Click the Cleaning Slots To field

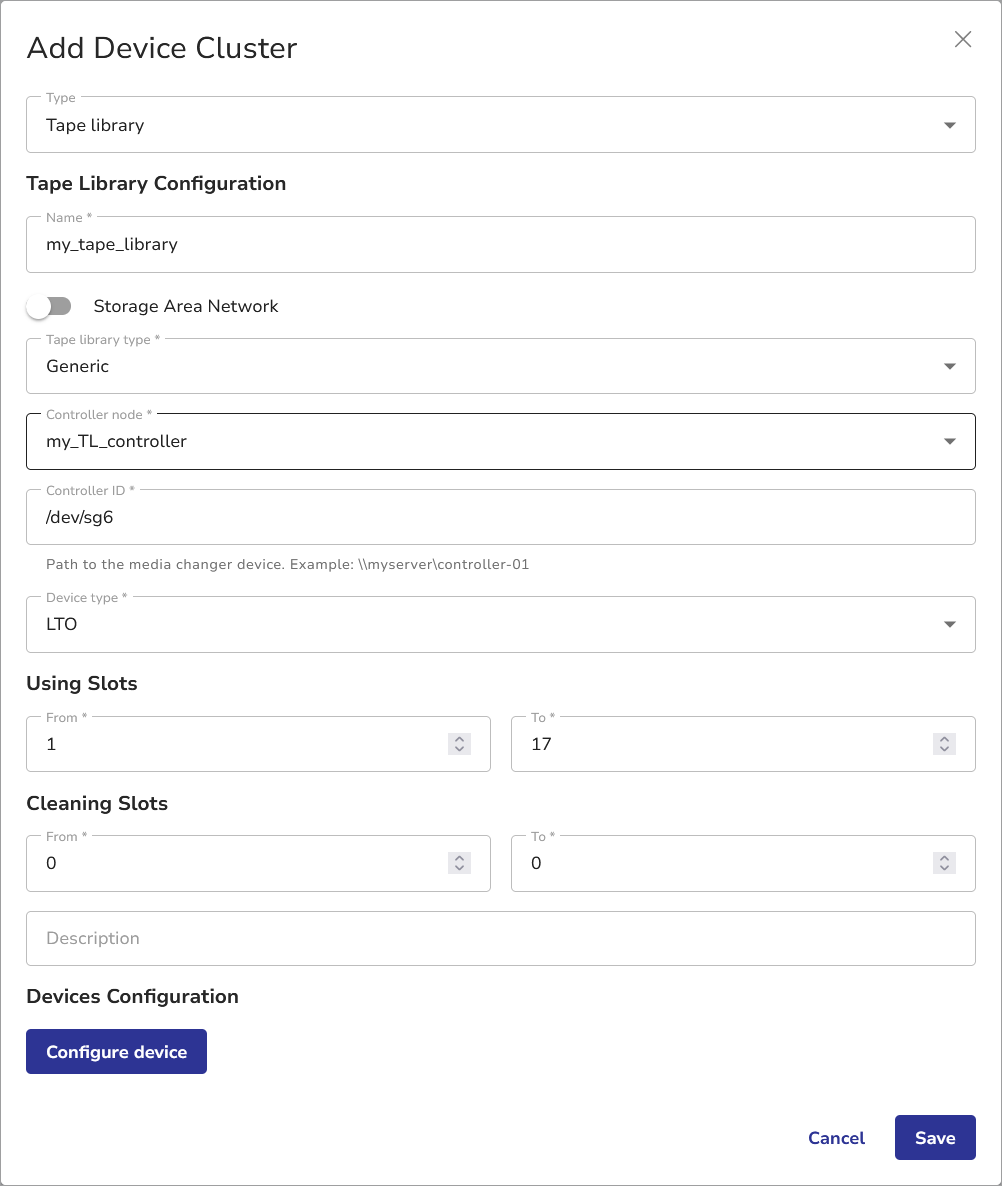tap(720, 863)
